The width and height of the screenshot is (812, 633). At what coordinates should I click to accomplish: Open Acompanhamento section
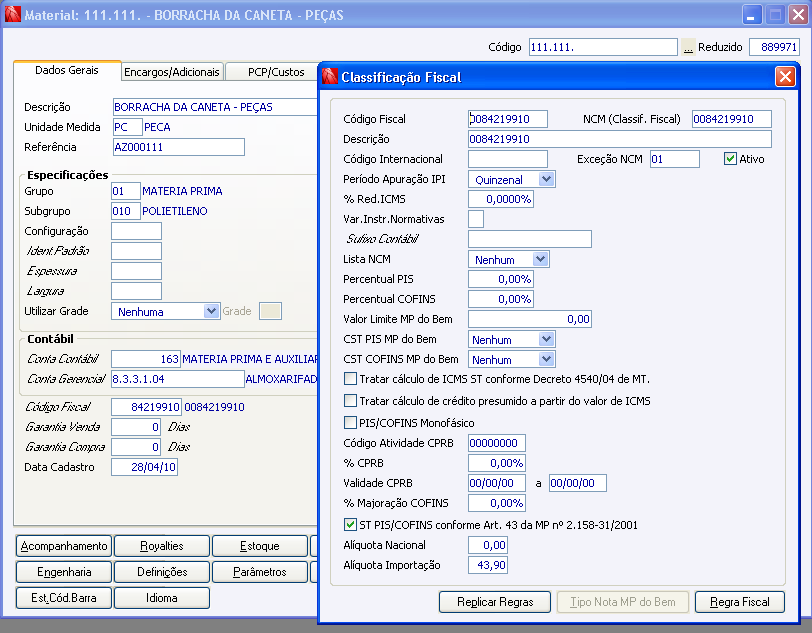(x=64, y=546)
